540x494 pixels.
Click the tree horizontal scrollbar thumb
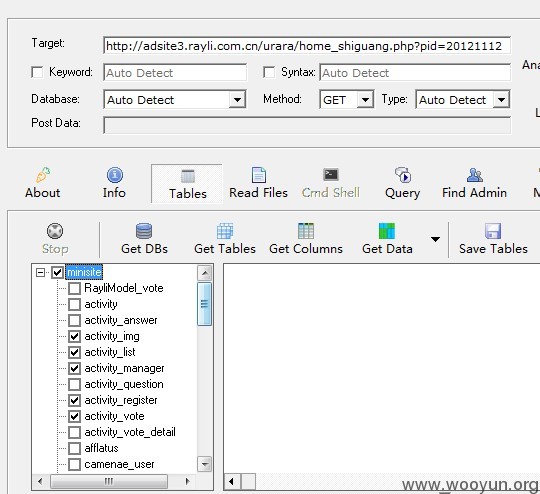point(109,481)
